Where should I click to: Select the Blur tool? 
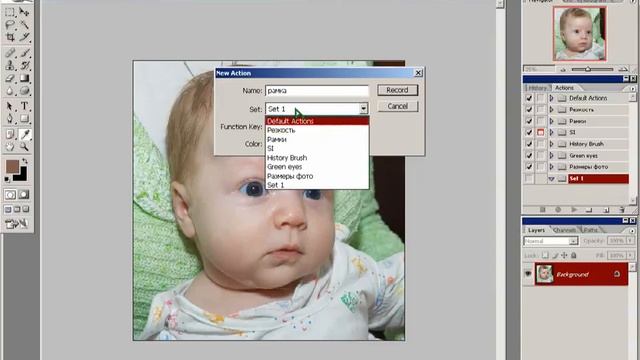[x=10, y=90]
